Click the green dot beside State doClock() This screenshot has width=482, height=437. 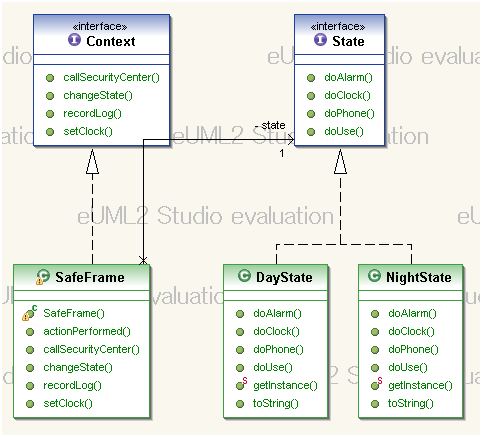coord(311,96)
